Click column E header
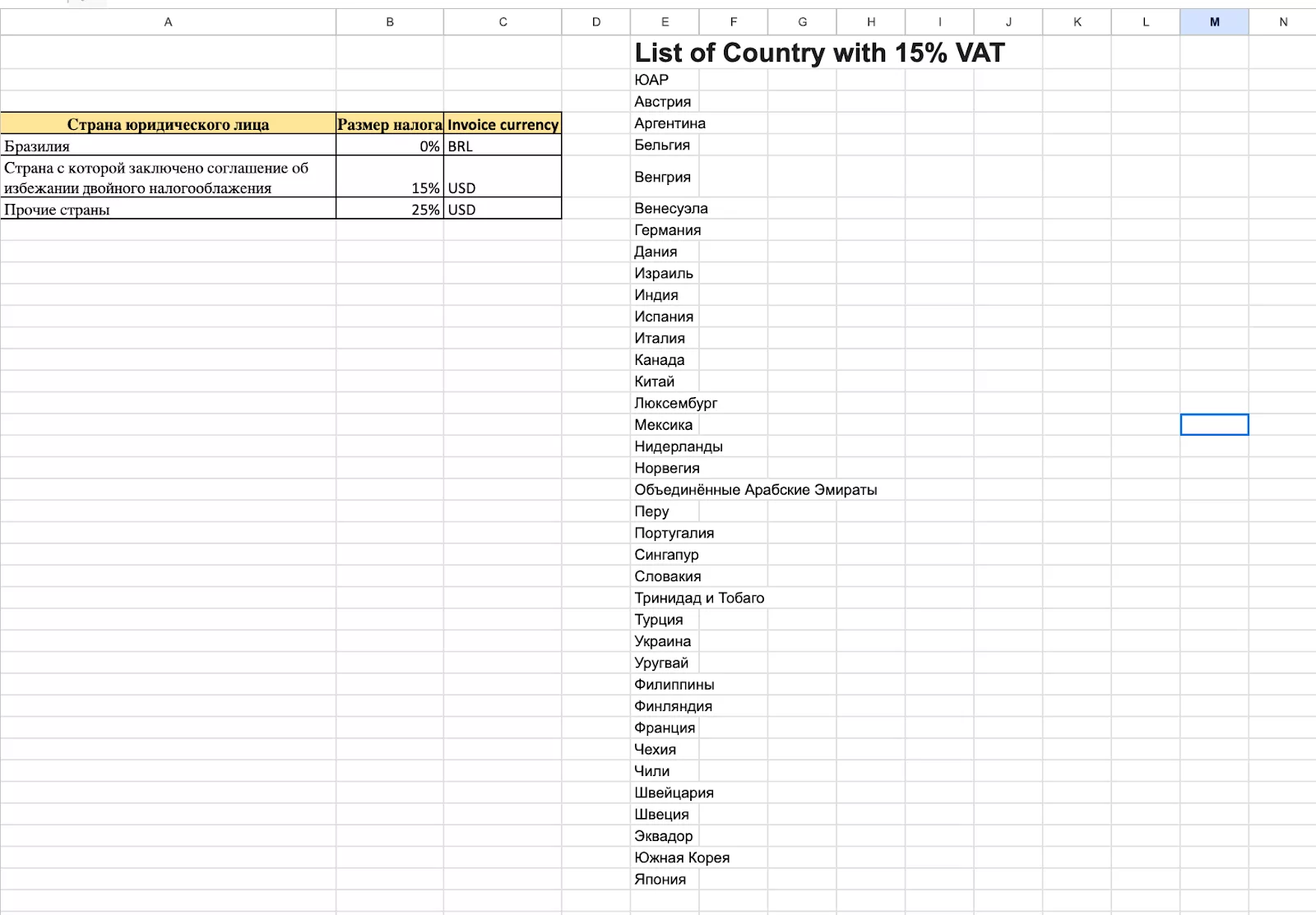 coord(665,22)
